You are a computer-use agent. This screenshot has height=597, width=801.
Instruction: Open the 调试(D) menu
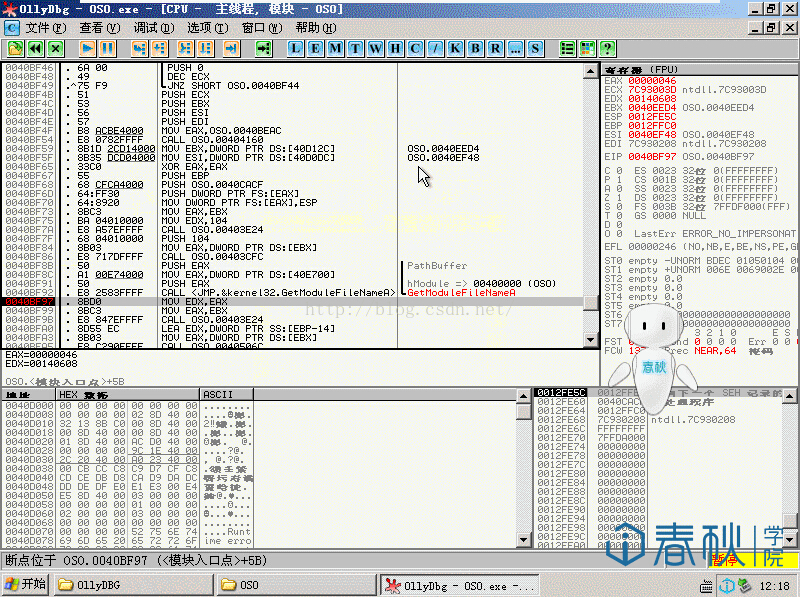[x=154, y=28]
